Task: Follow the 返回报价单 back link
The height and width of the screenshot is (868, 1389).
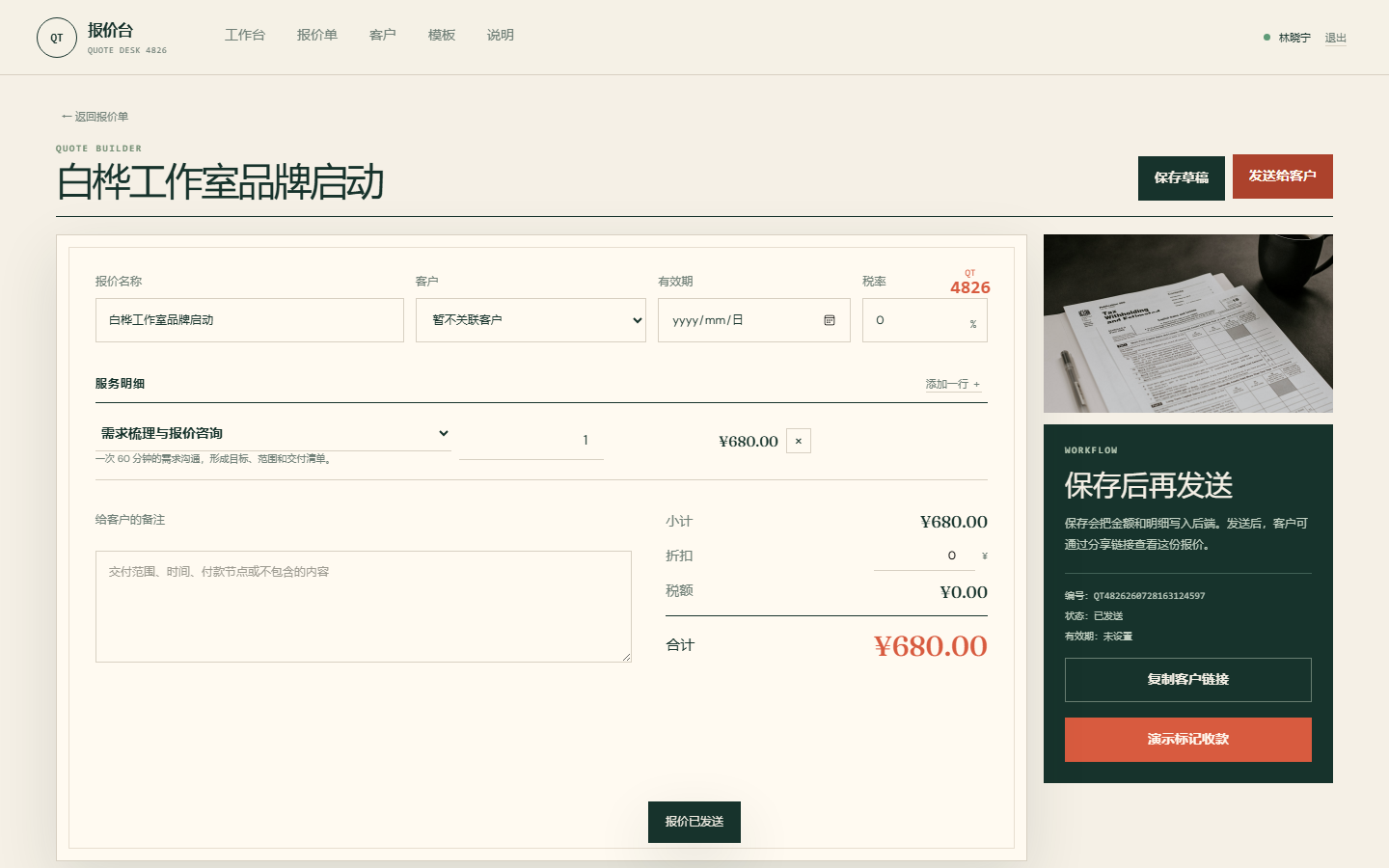Action: (95, 117)
